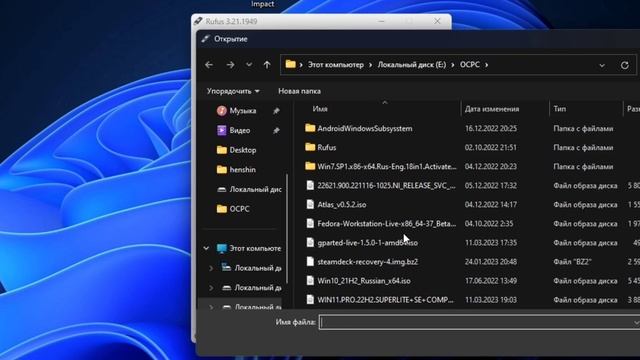The width and height of the screenshot is (640, 360).
Task: Click the 'Файл "BZ2"' type cell
Action: pyautogui.click(x=572, y=262)
